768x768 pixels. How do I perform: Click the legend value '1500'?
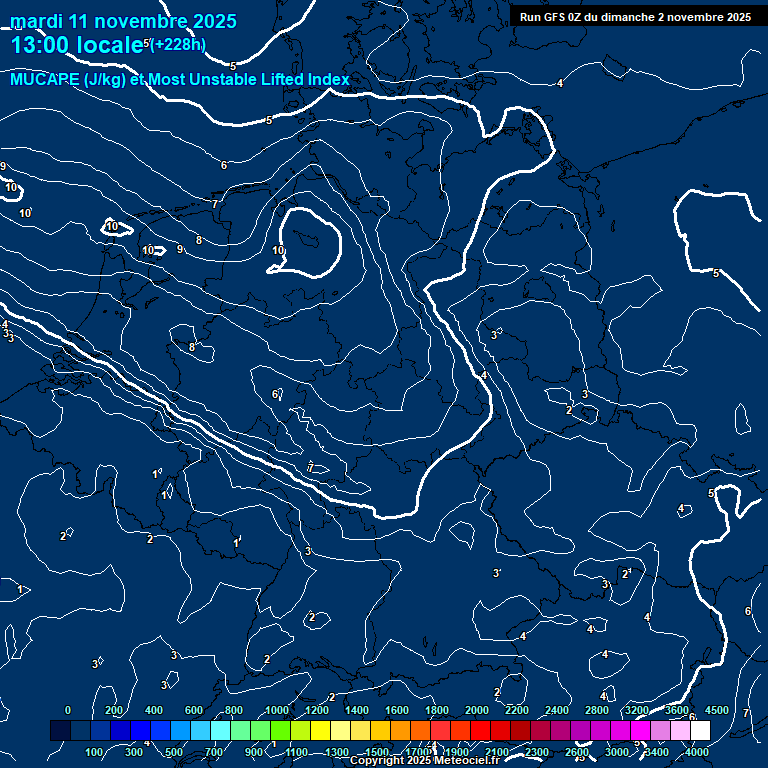(x=377, y=752)
